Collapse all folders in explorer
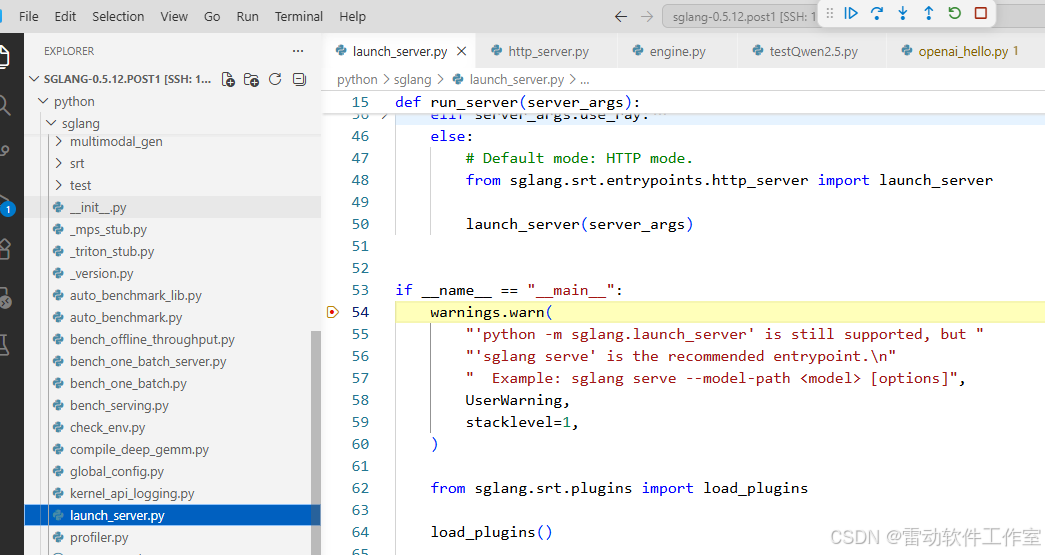The width and height of the screenshot is (1045, 555). click(299, 79)
